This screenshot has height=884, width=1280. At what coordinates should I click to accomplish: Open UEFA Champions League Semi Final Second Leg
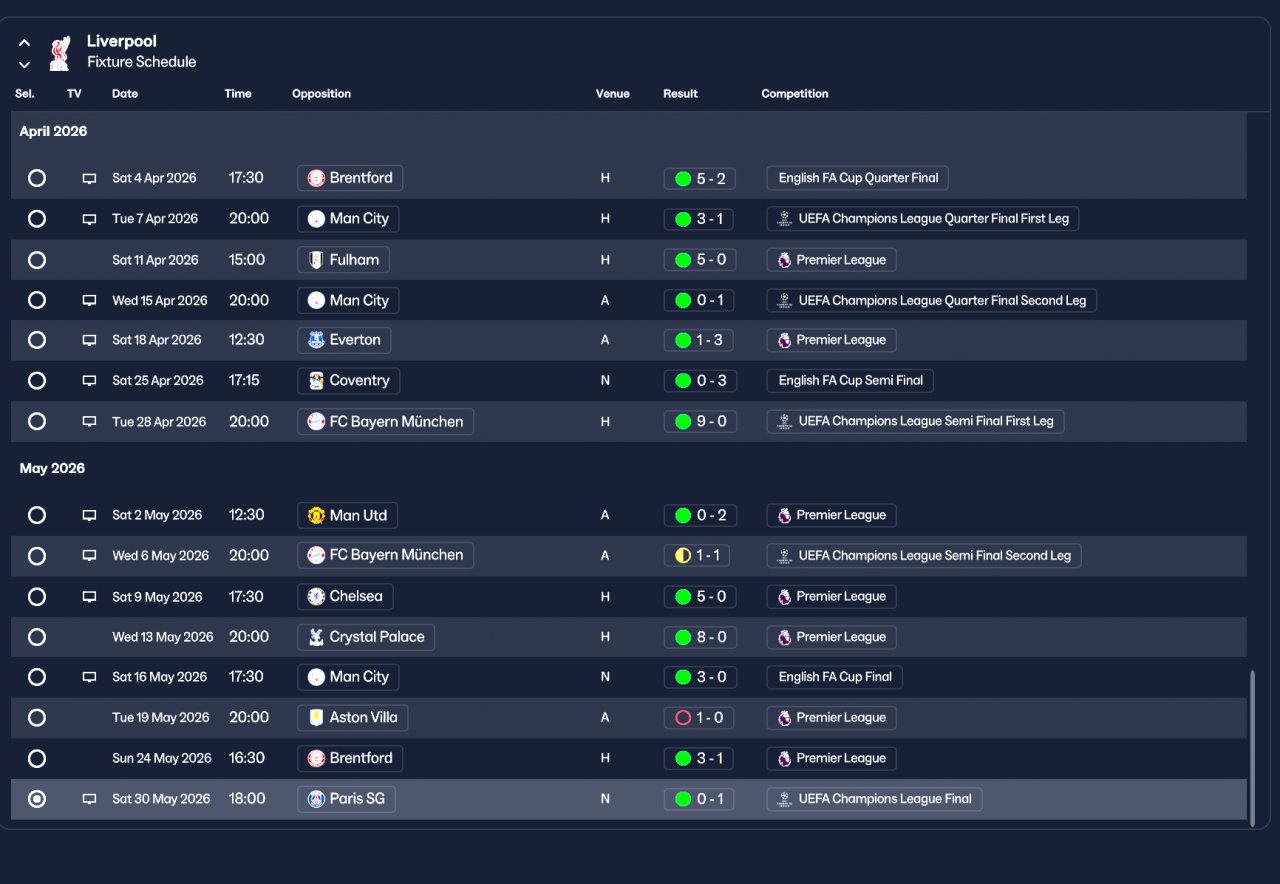coord(924,555)
